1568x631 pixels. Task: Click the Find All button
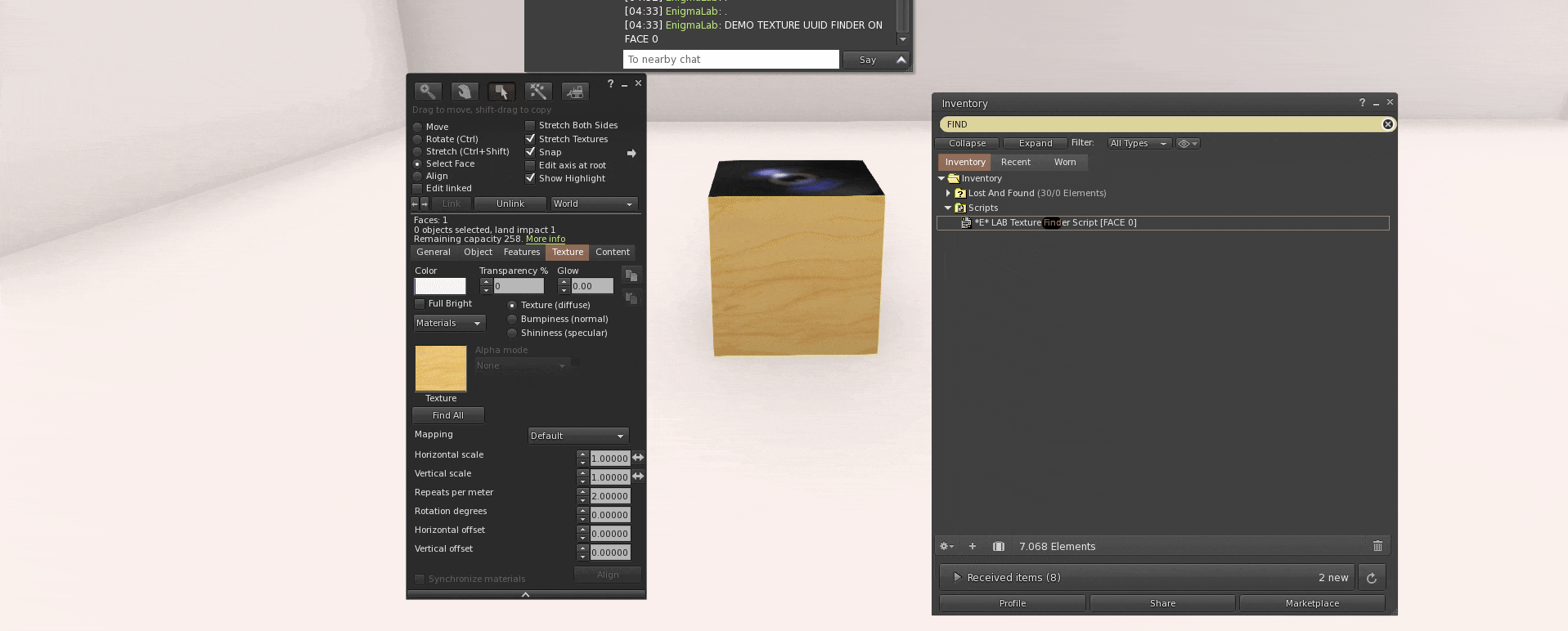pyautogui.click(x=448, y=415)
